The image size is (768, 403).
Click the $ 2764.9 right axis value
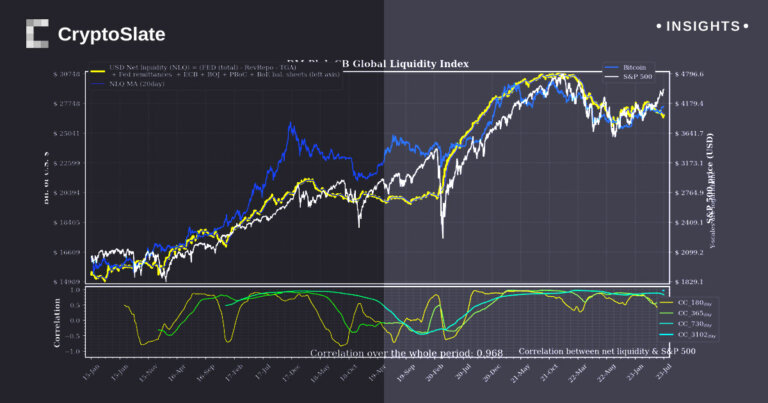[689, 193]
